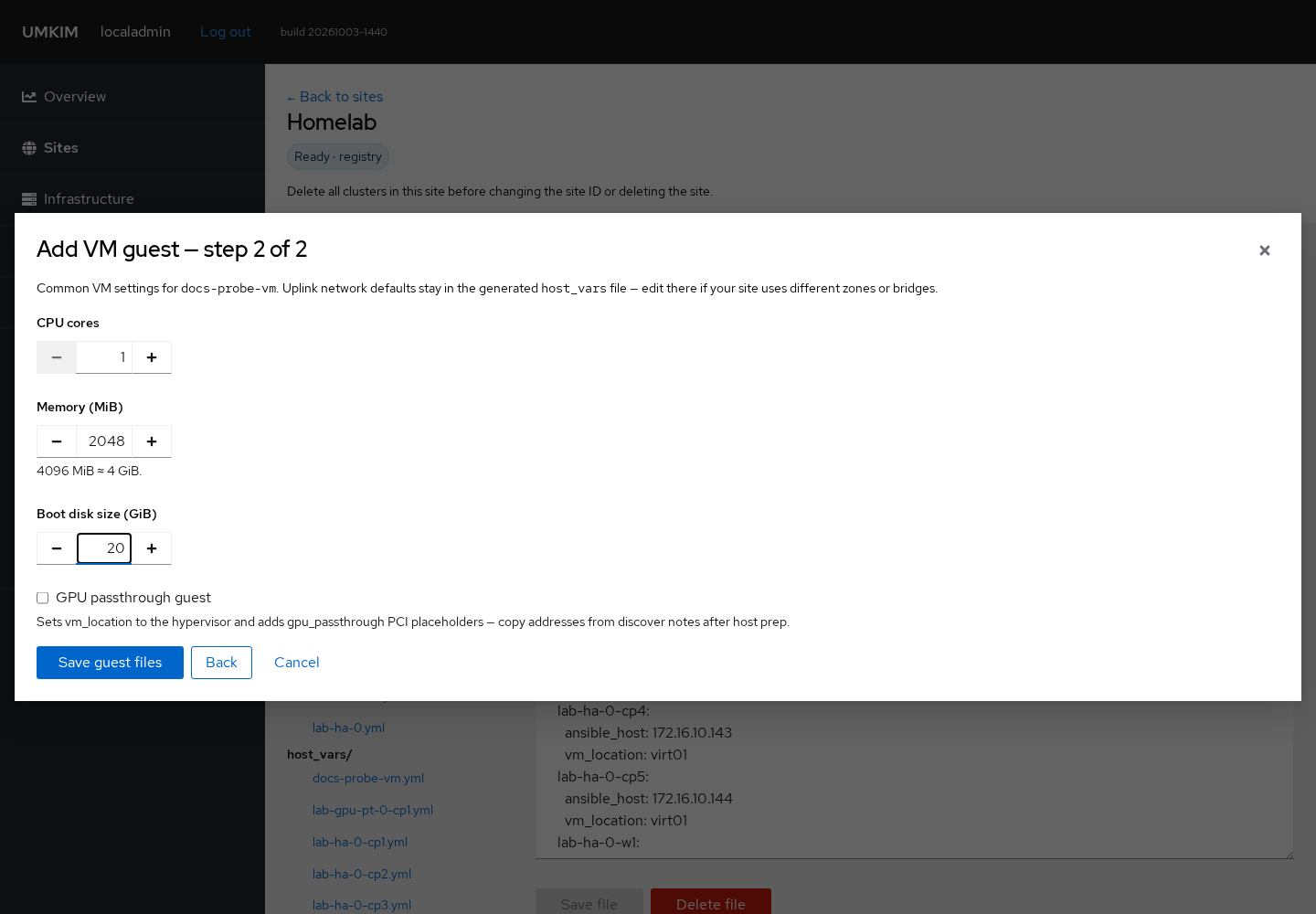Click the Homelab site heading
The height and width of the screenshot is (914, 1316).
click(332, 122)
